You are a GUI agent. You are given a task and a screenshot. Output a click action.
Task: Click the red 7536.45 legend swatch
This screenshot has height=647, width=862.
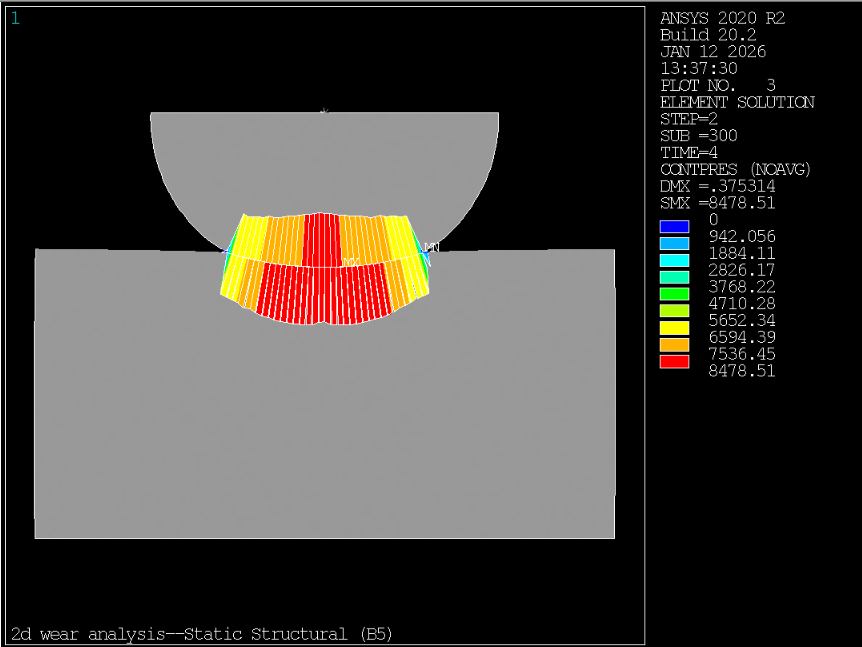click(x=674, y=361)
